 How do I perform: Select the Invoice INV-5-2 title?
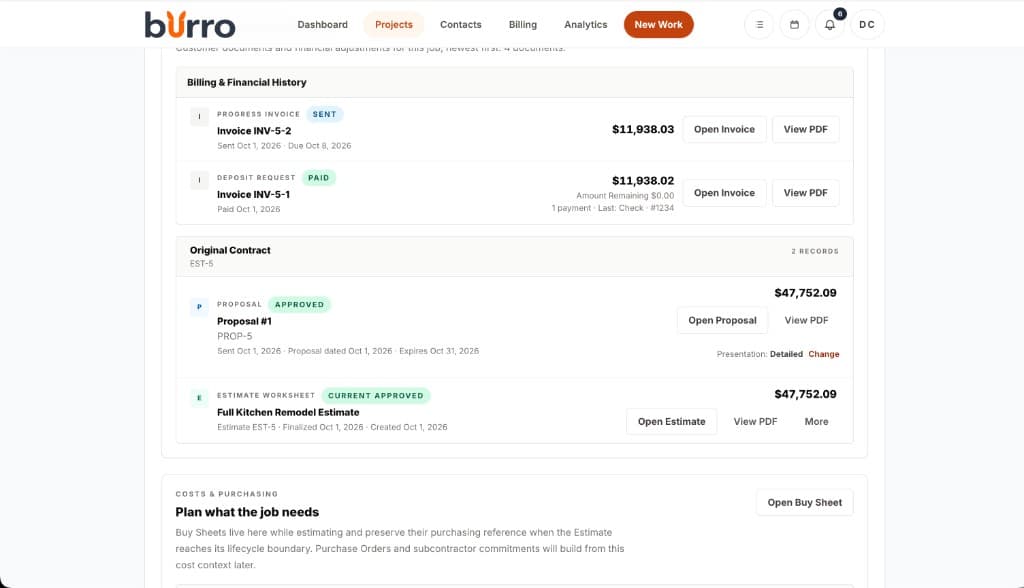254,131
